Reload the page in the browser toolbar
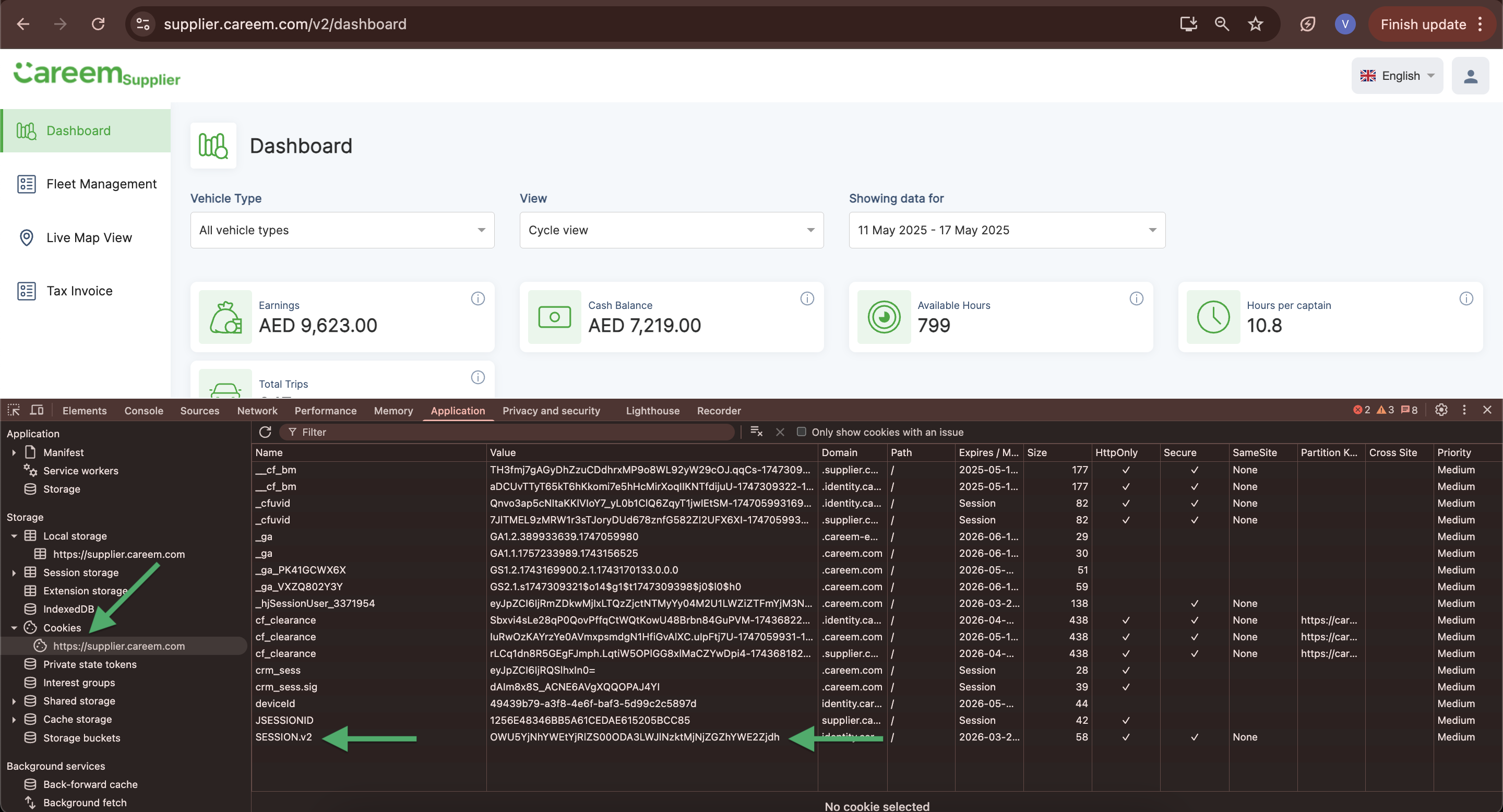This screenshot has height=812, width=1503. click(98, 24)
